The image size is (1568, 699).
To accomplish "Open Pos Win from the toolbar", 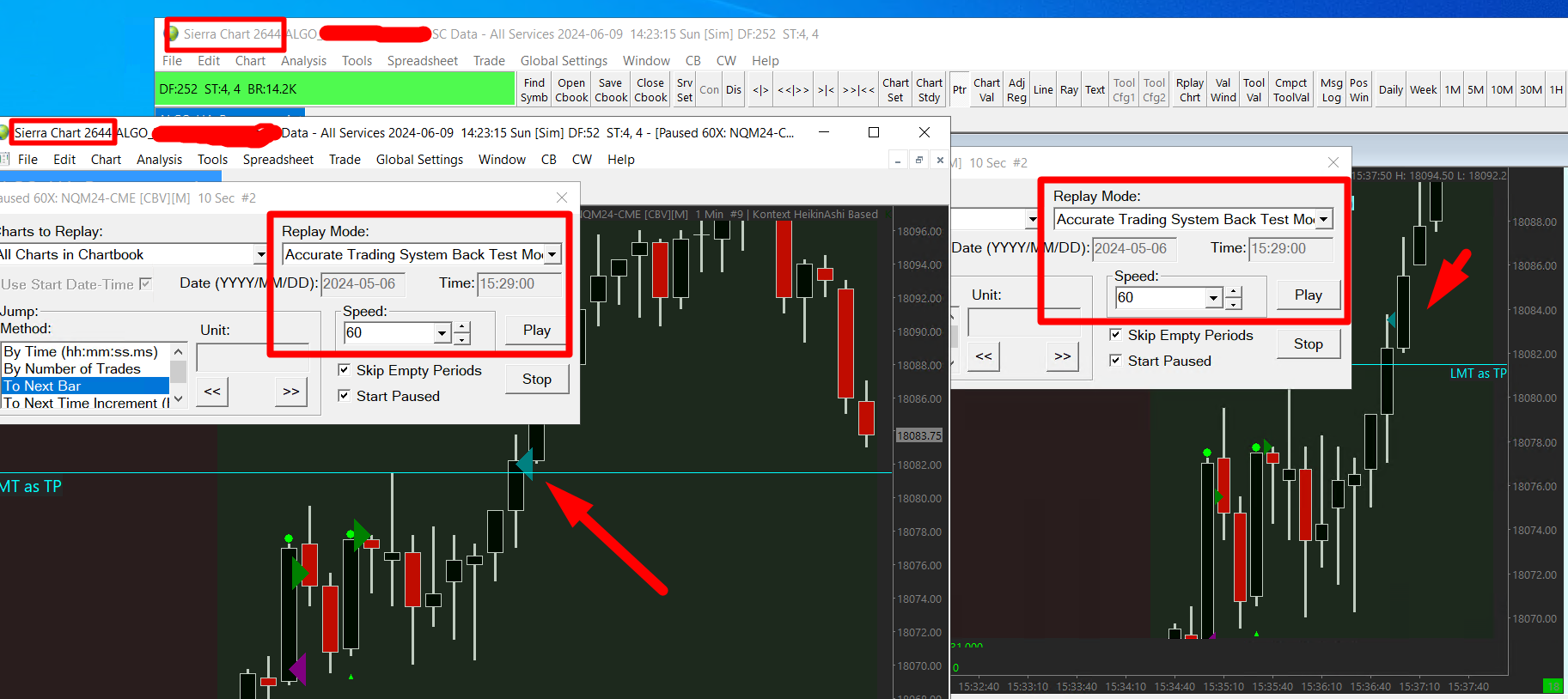I will pyautogui.click(x=1359, y=89).
